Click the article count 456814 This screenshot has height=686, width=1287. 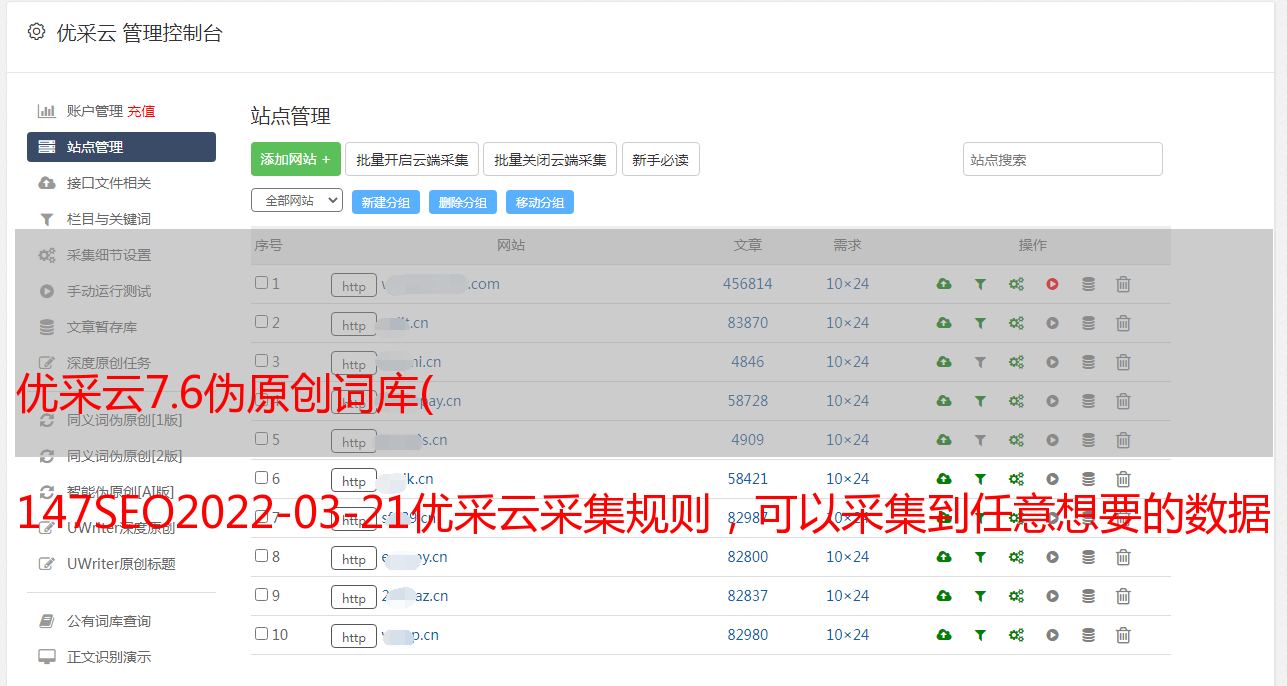click(x=748, y=284)
